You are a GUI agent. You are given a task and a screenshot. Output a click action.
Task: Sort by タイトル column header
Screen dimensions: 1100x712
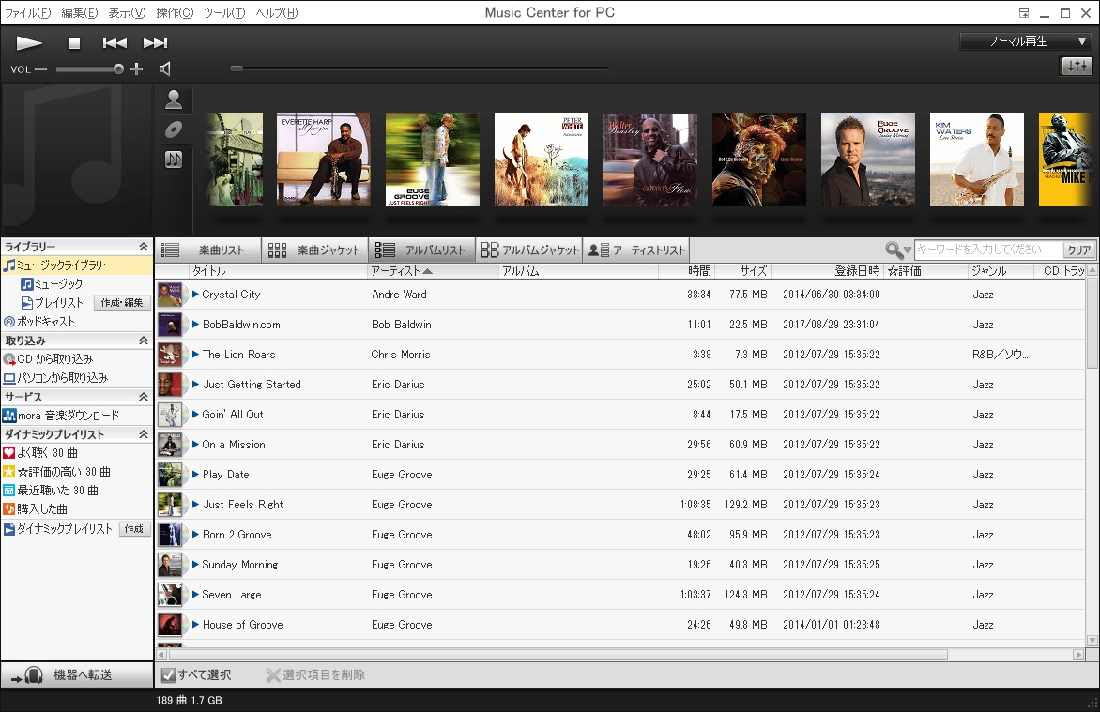pos(278,271)
